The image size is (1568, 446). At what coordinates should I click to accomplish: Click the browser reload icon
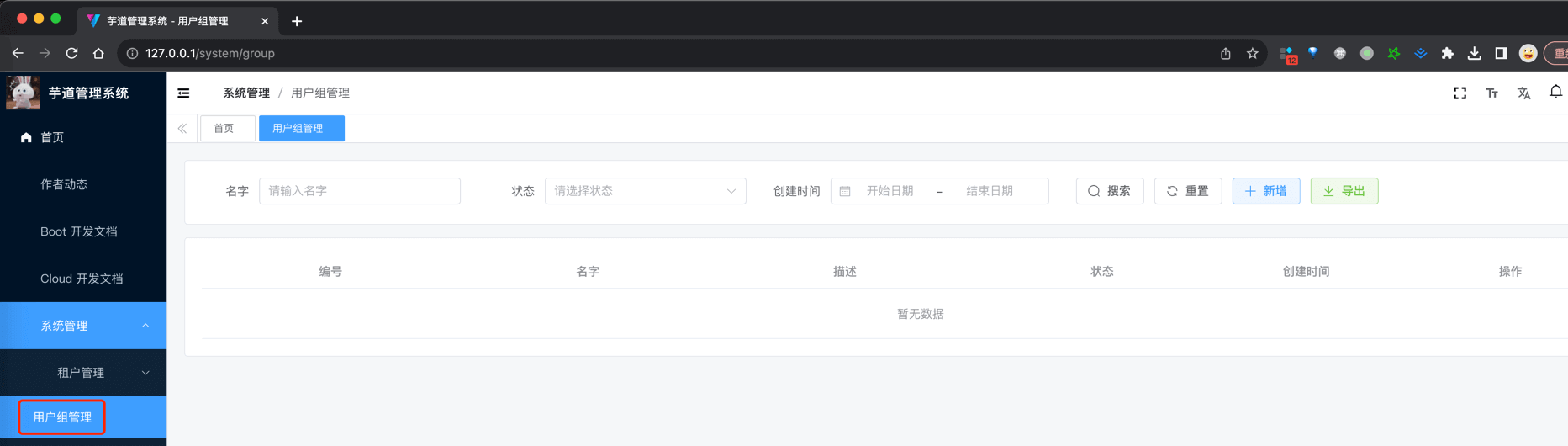click(72, 53)
